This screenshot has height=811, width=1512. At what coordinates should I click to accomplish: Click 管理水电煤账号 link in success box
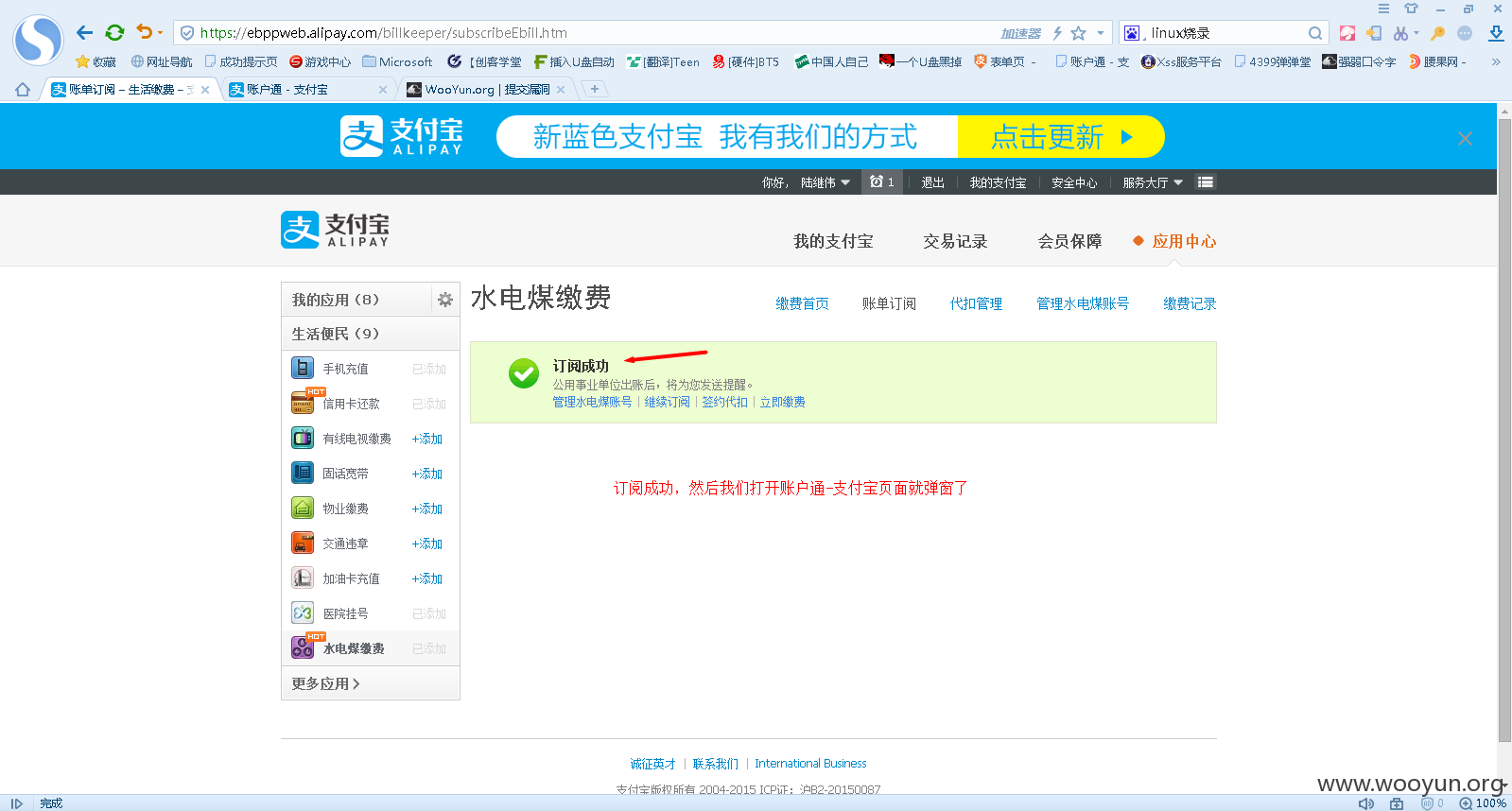click(x=592, y=402)
